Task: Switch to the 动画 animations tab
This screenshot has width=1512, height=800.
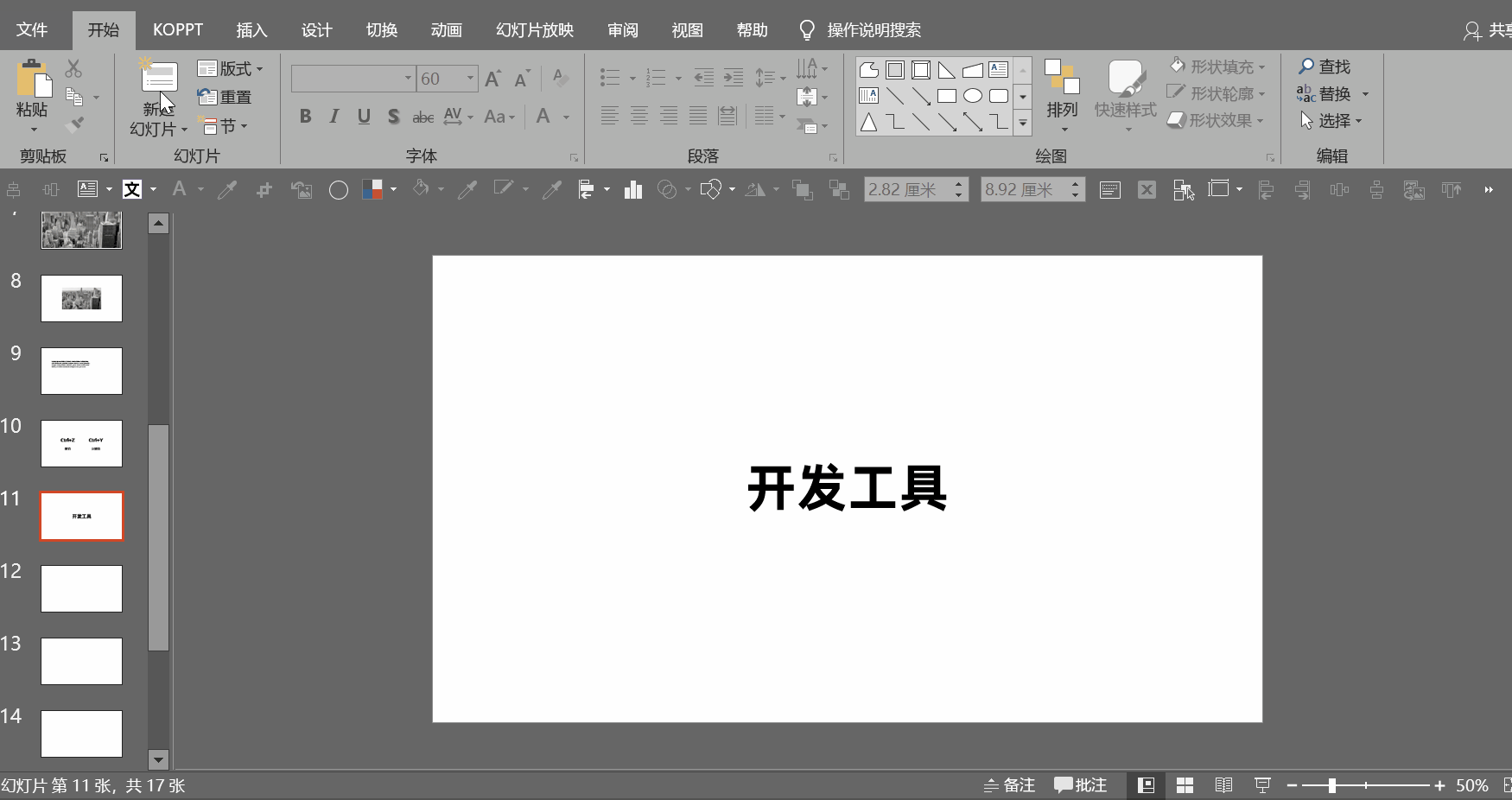Action: 446,30
